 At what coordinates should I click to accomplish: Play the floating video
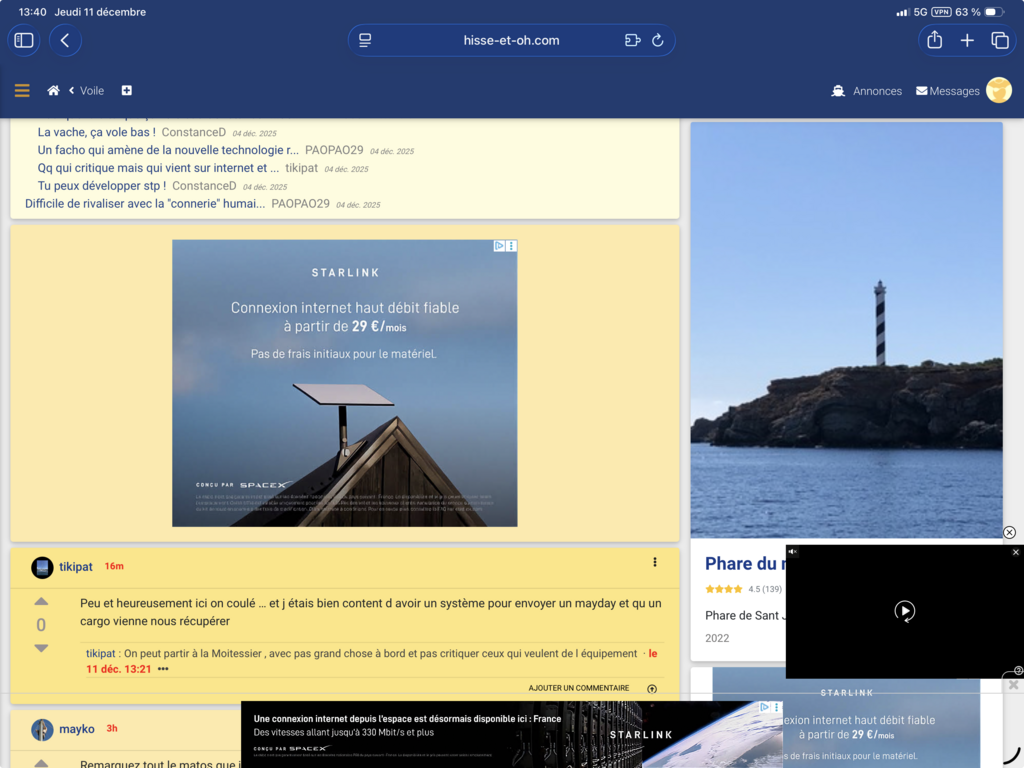pyautogui.click(x=904, y=611)
